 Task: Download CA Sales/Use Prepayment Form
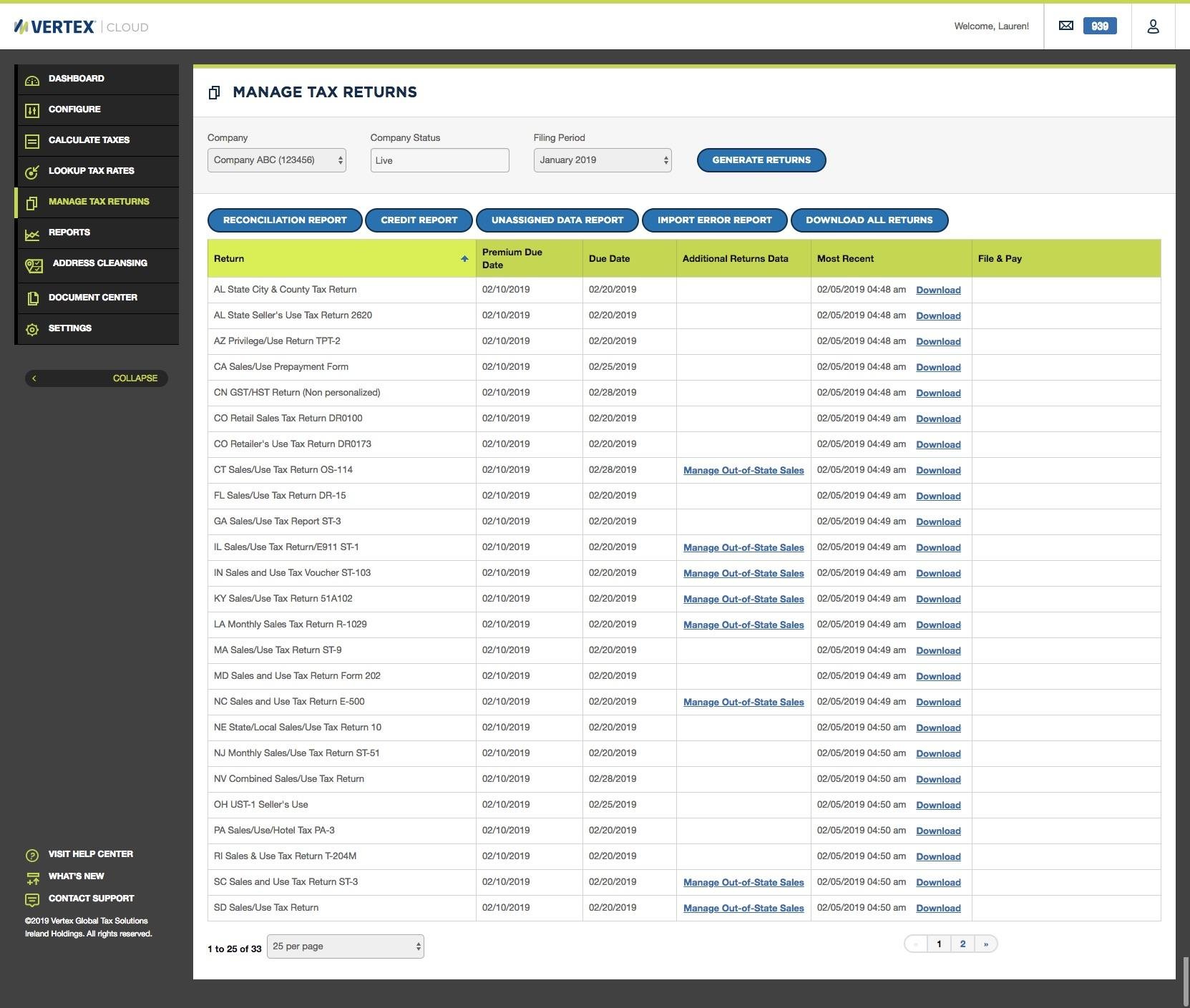(938, 368)
